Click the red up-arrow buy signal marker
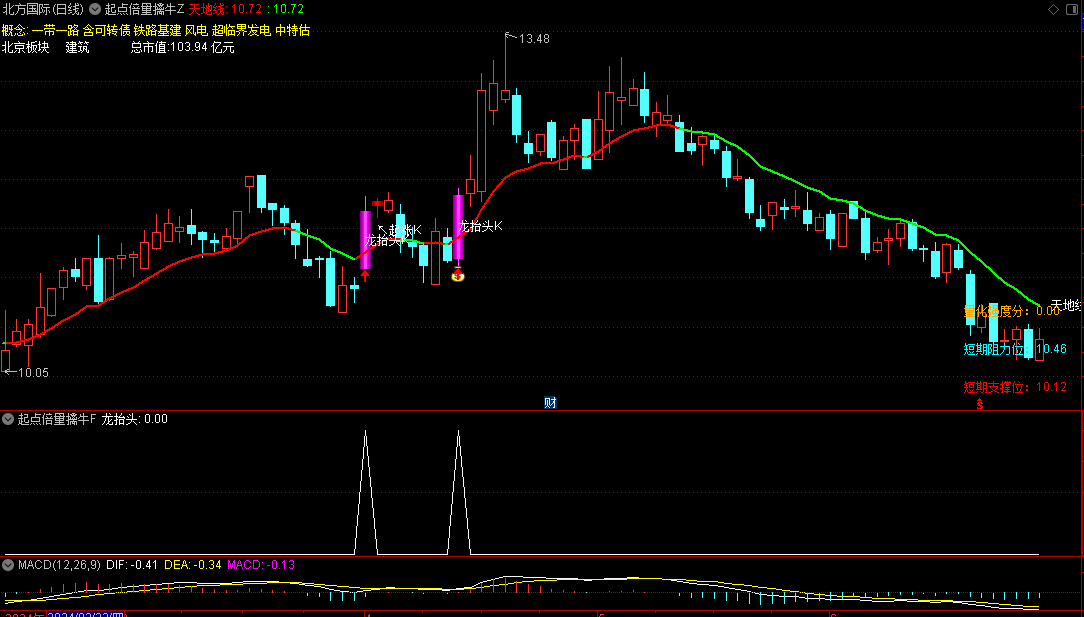 [x=365, y=276]
